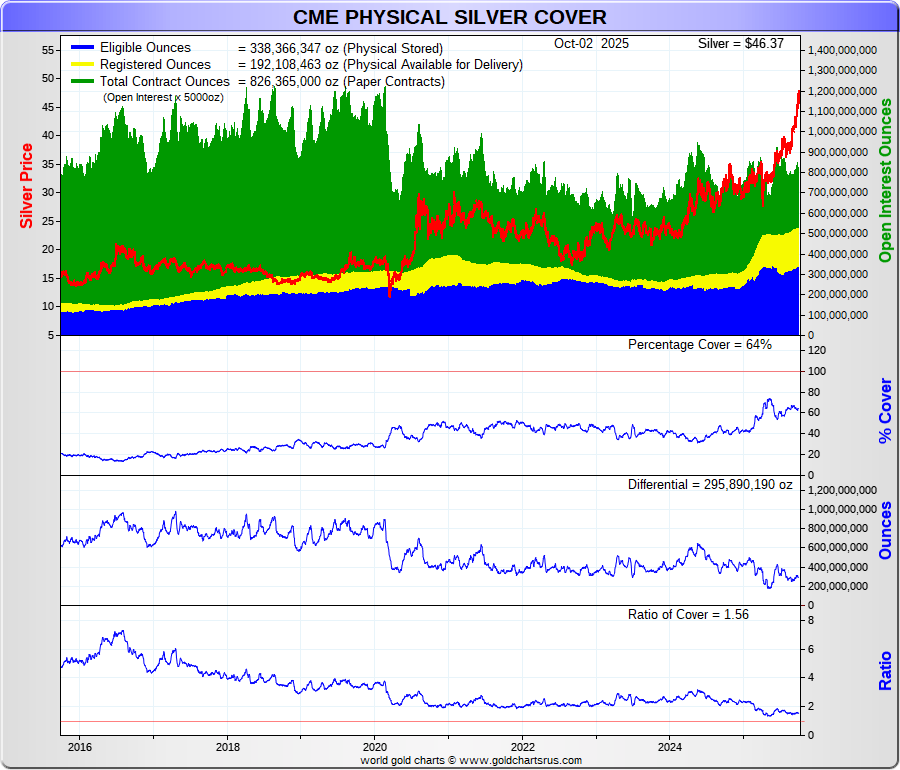The width and height of the screenshot is (900, 770).
Task: Click the blue Eligible Ounces legend swatch
Action: tap(82, 47)
